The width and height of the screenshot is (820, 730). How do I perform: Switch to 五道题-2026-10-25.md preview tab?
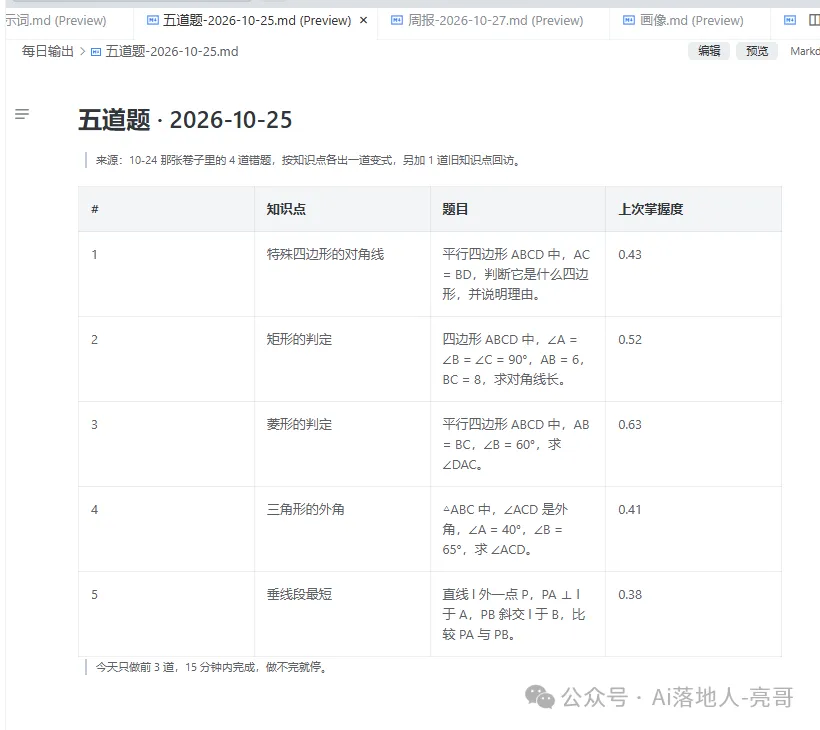point(256,21)
